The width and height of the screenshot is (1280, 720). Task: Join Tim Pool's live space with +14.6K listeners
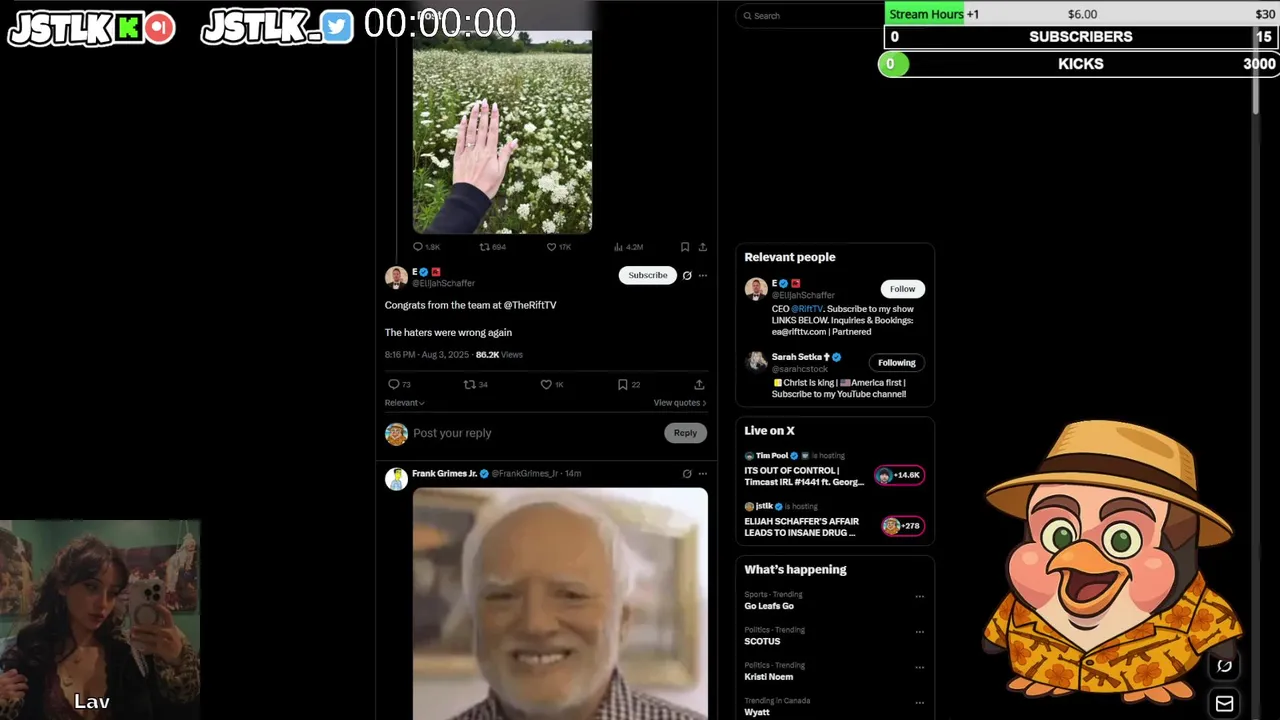tap(899, 475)
